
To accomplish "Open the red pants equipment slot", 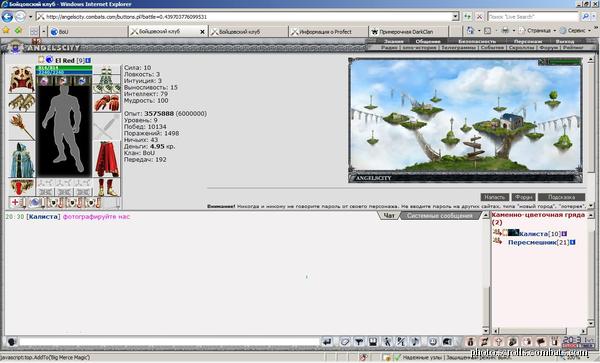I will tap(107, 159).
